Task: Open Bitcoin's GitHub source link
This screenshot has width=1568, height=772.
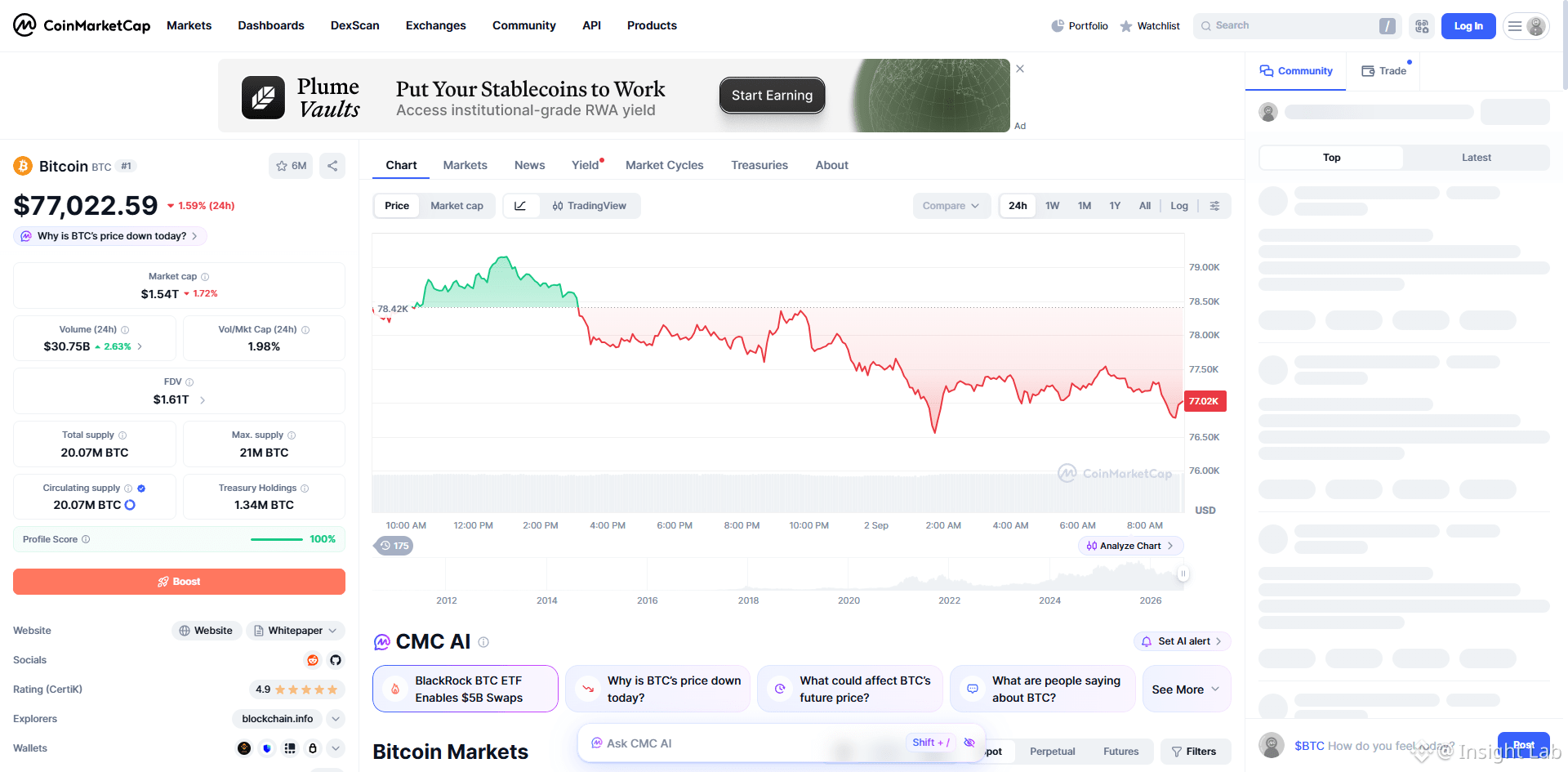Action: click(x=336, y=660)
